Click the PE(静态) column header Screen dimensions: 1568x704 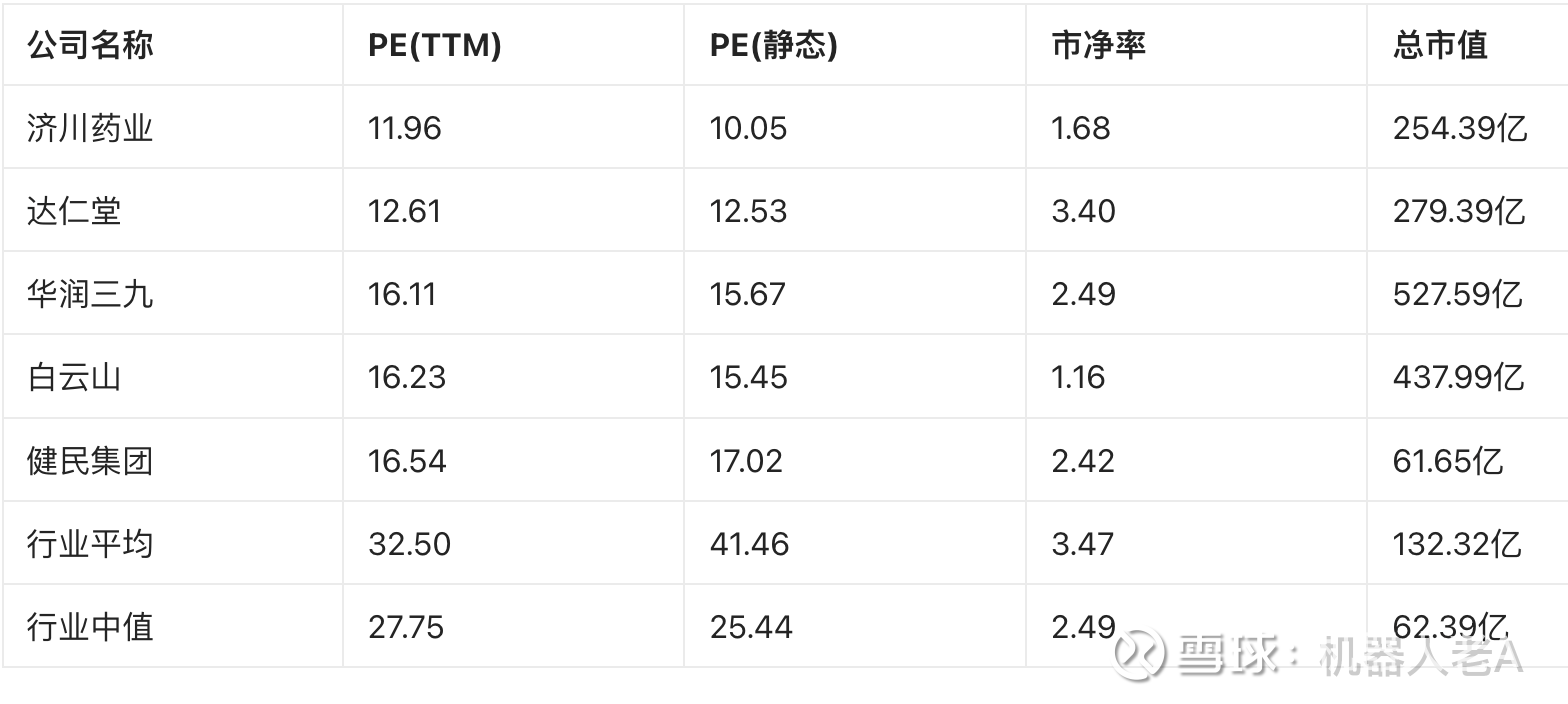(x=774, y=45)
